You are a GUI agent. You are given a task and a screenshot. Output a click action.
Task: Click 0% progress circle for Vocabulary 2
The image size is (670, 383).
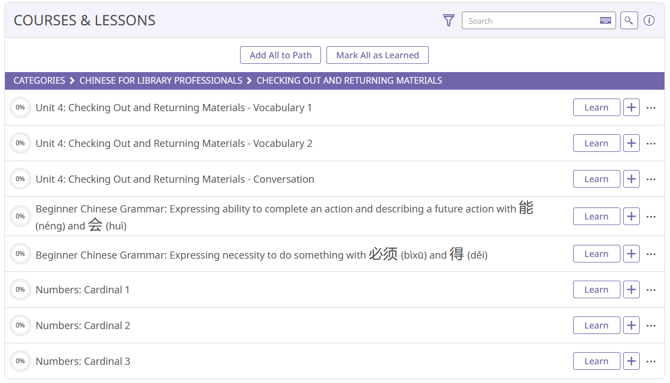pyautogui.click(x=20, y=143)
